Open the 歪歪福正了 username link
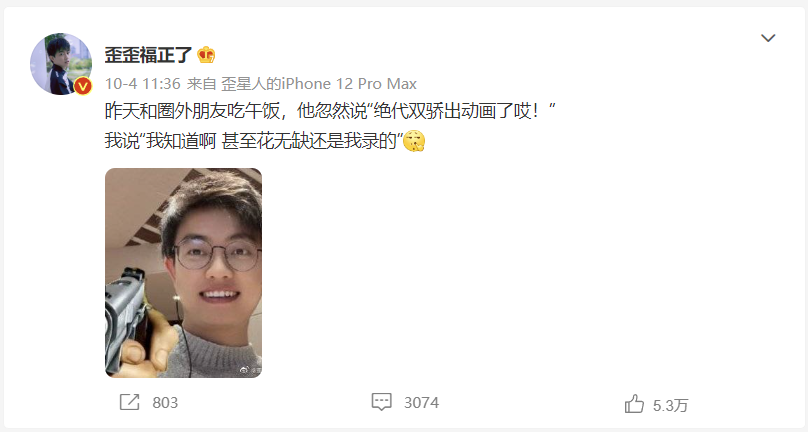The image size is (808, 432). 148,55
